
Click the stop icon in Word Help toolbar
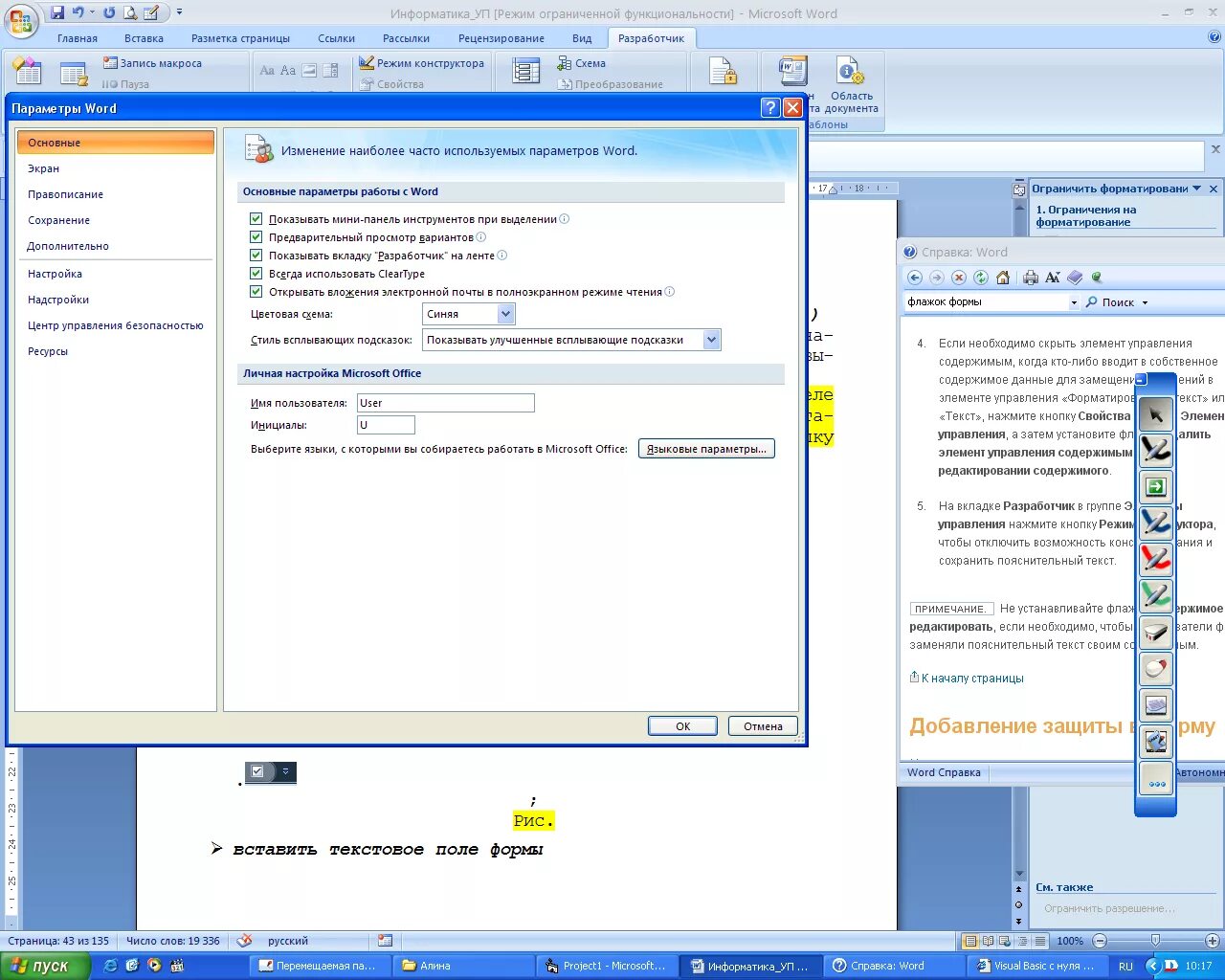pyautogui.click(x=959, y=278)
